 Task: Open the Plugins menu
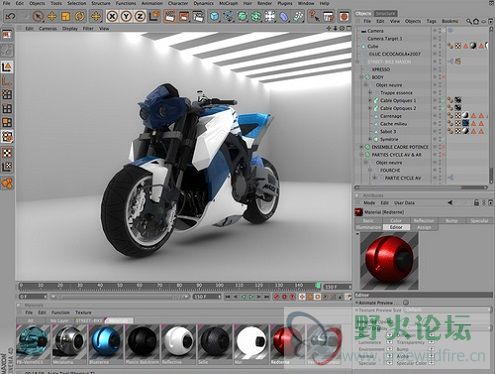(x=285, y=3)
